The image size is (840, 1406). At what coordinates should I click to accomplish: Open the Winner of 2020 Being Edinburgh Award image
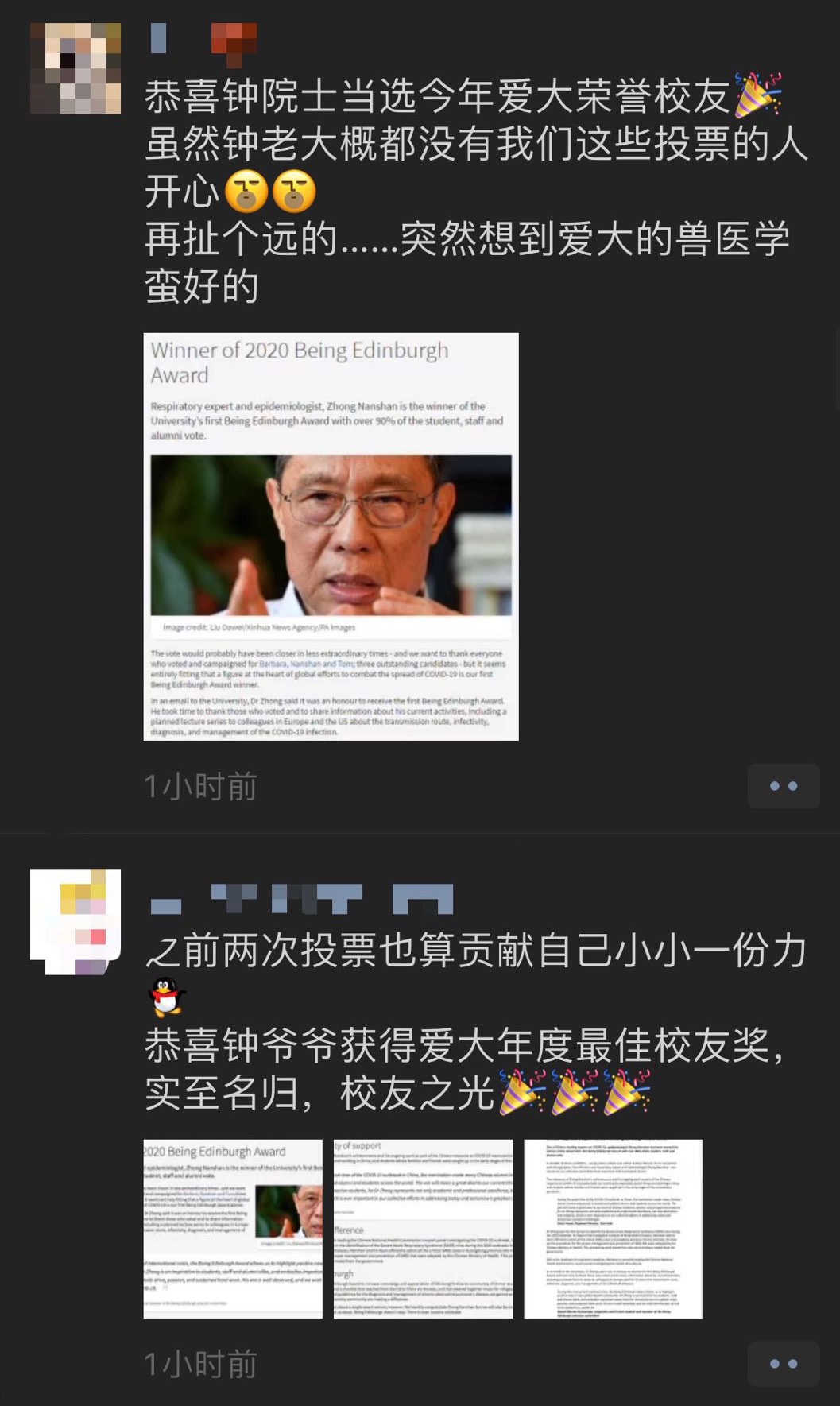[x=331, y=536]
